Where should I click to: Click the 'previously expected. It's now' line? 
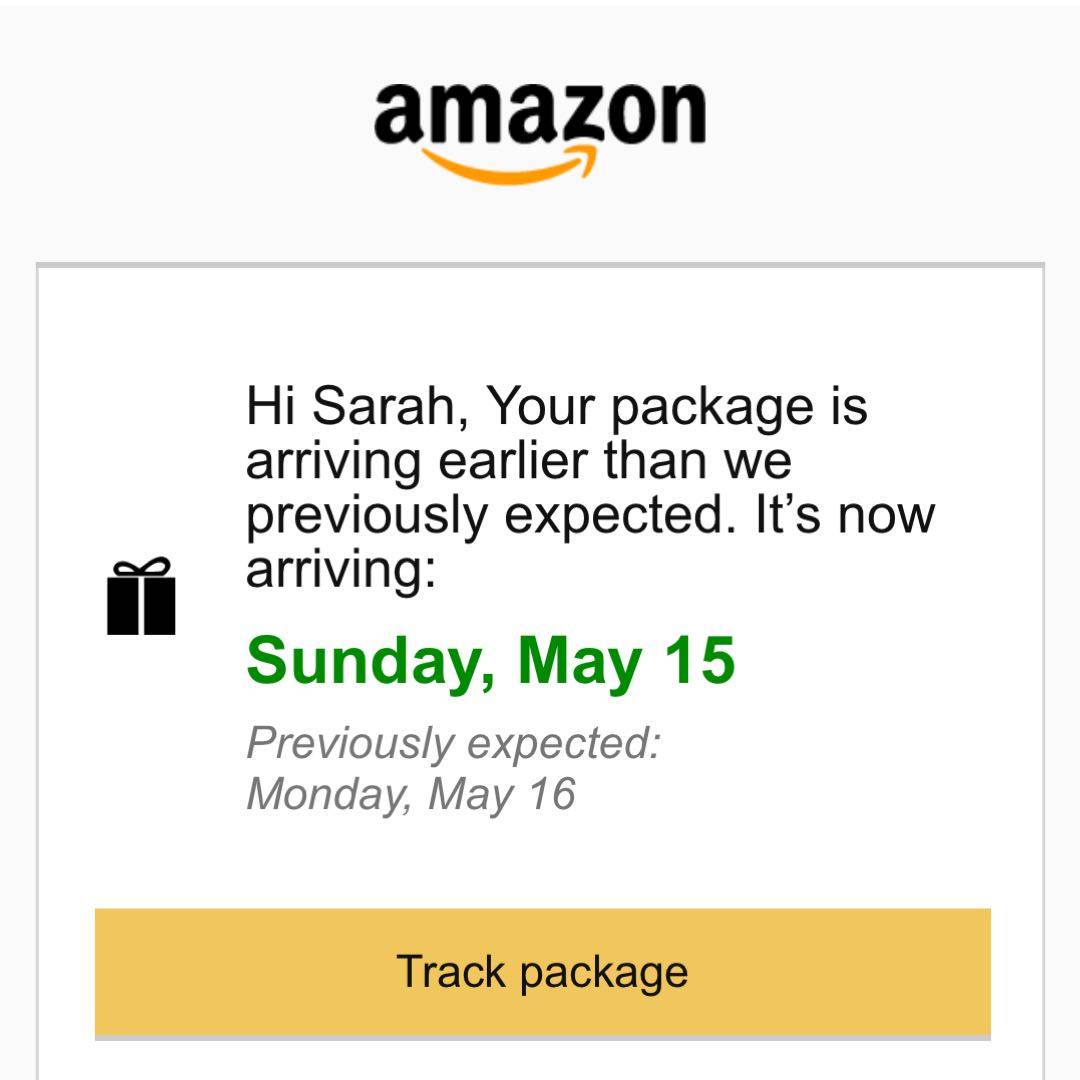(x=590, y=514)
